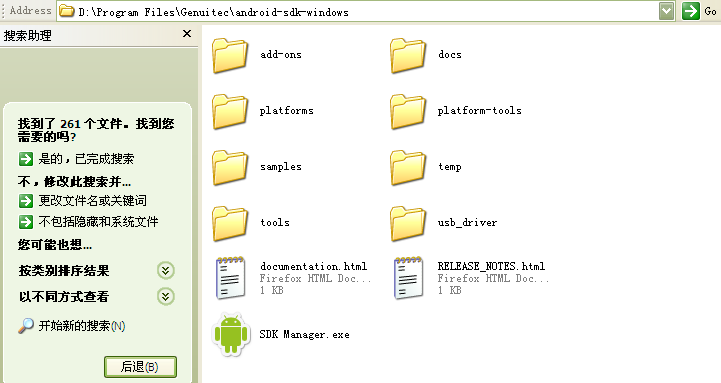Screen dimensions: 721x383
Task: Select the temp folder name
Action: tap(450, 167)
